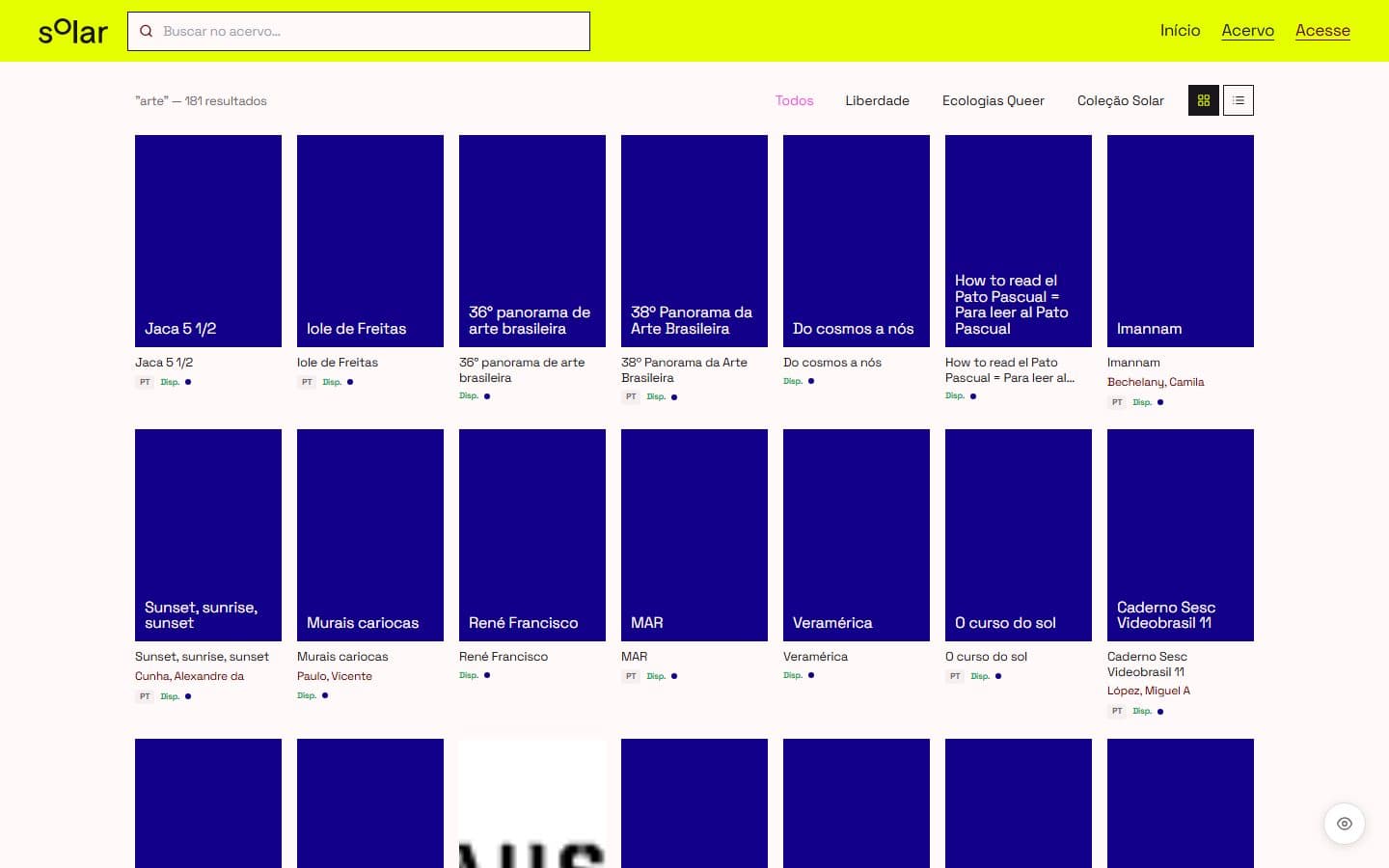Image resolution: width=1389 pixels, height=868 pixels.
Task: Open the Iole de Freitas cover thumbnail
Action: click(370, 241)
